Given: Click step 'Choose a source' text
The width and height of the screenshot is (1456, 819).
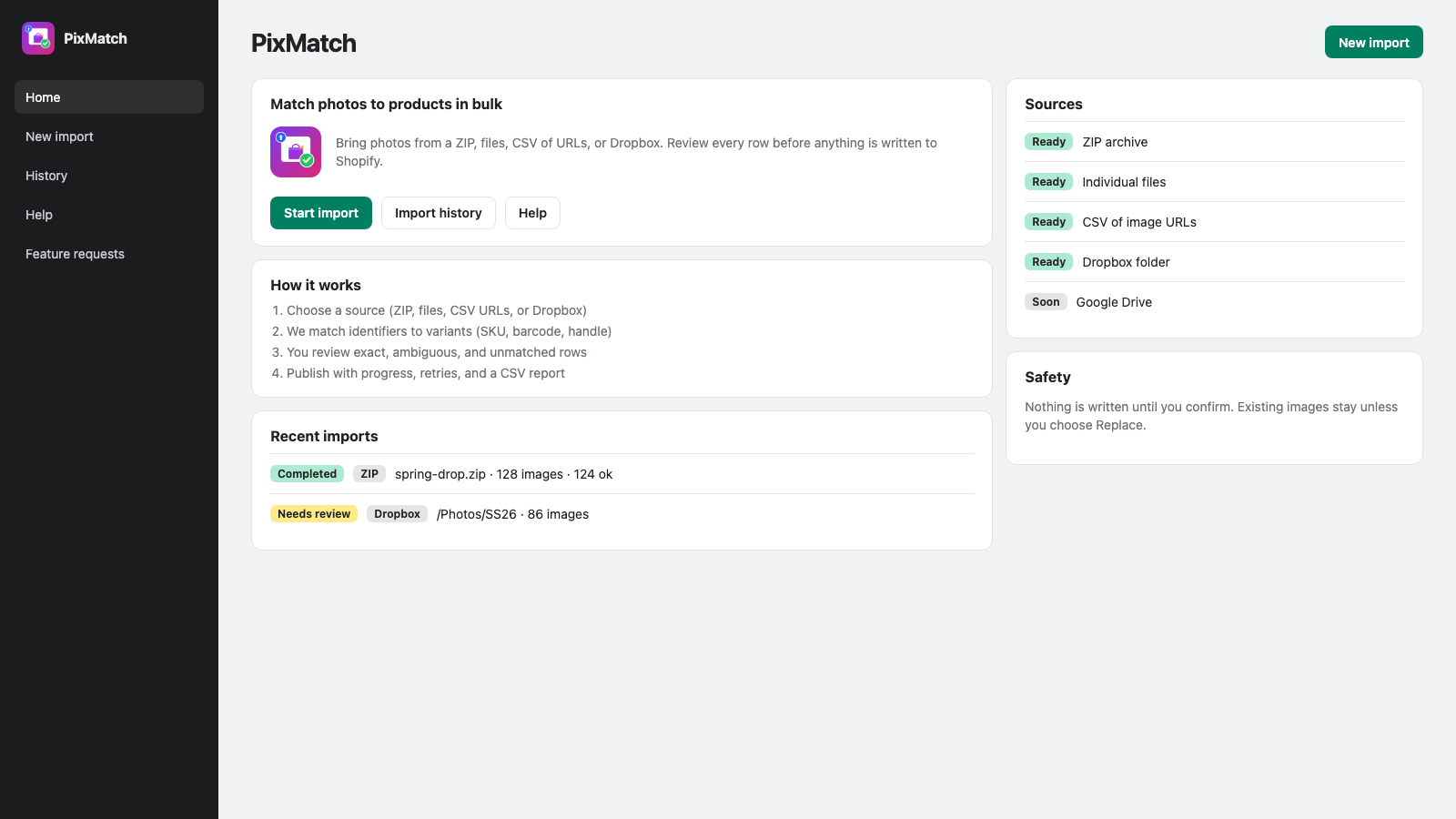Looking at the screenshot, I should pyautogui.click(x=437, y=310).
